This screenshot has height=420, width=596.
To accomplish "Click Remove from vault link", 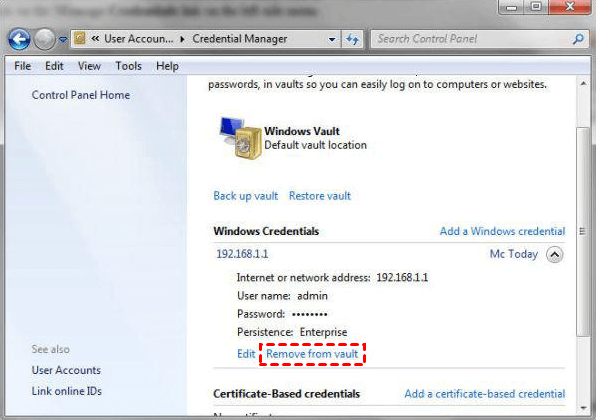I will point(312,354).
